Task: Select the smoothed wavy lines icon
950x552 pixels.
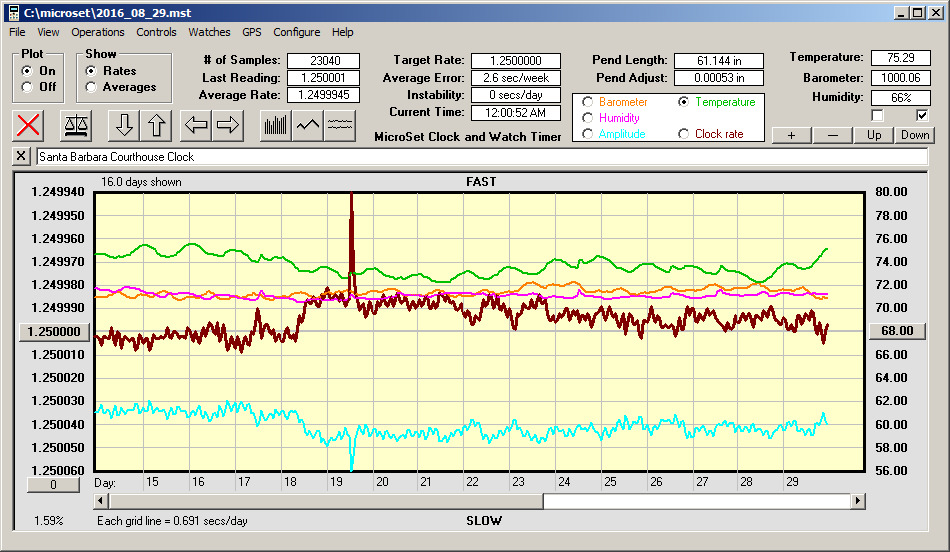Action: [340, 125]
